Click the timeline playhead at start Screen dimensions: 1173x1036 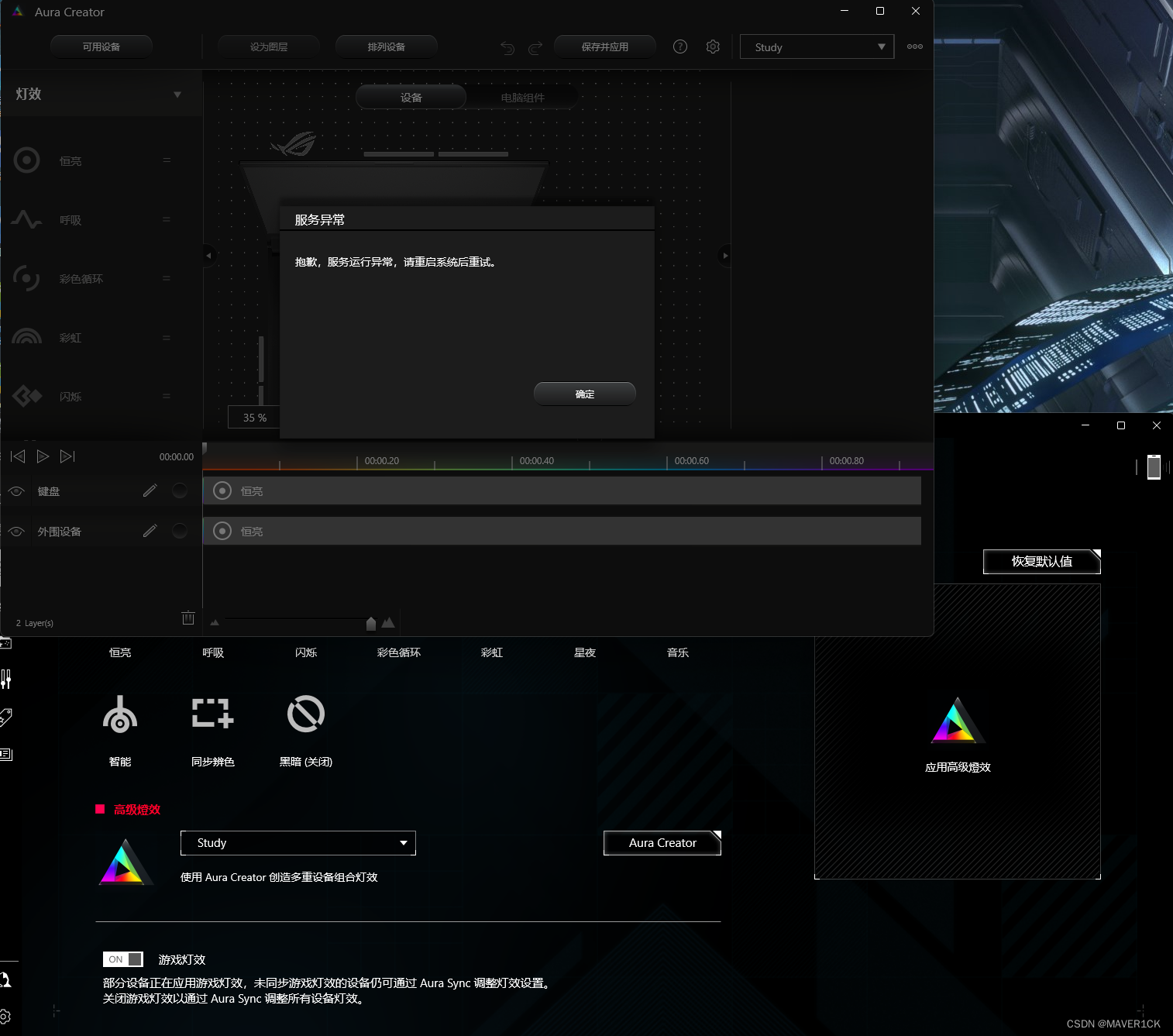pyautogui.click(x=205, y=449)
